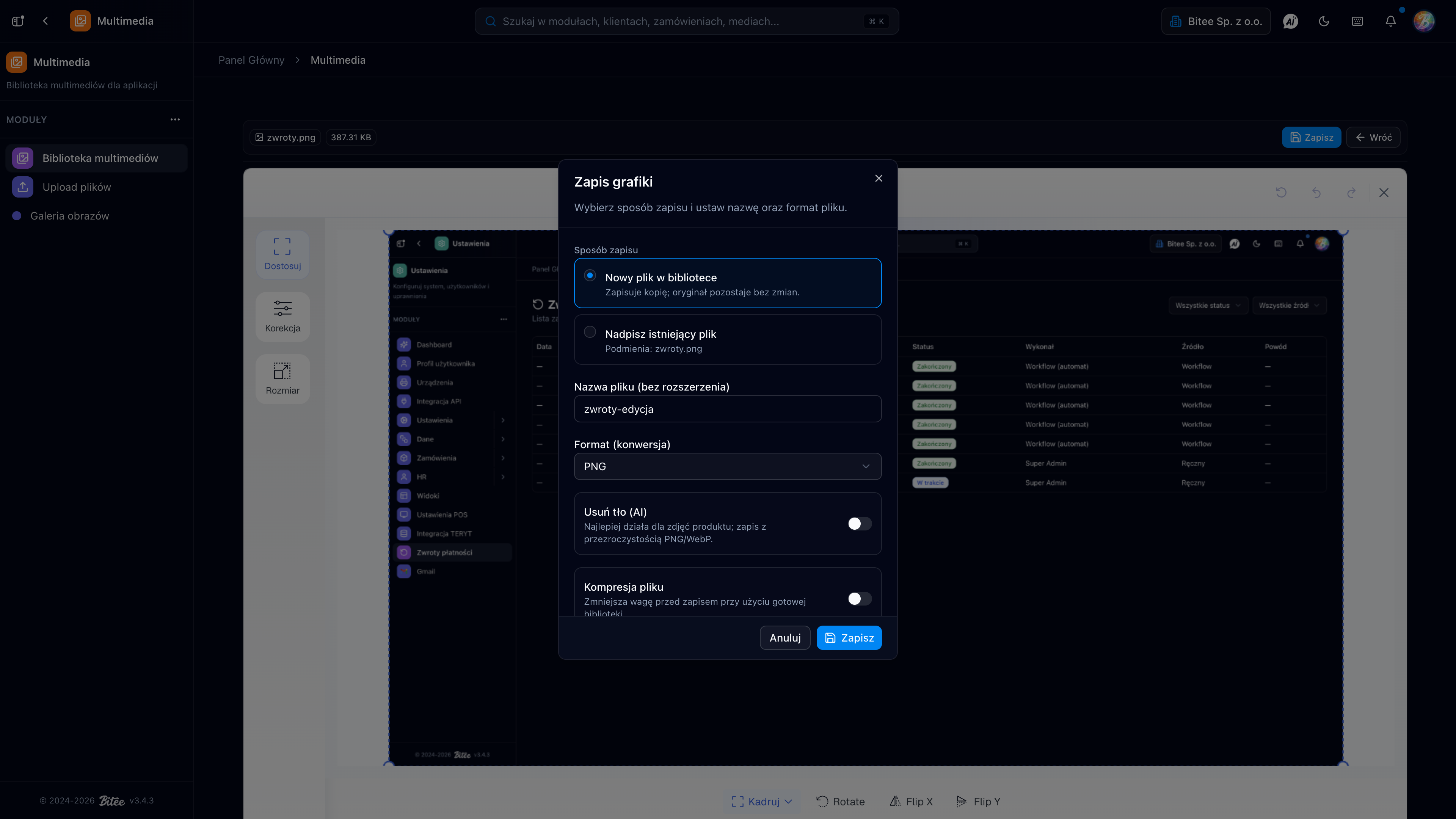
Task: Switch theme with the moon icon
Action: pos(1324,22)
